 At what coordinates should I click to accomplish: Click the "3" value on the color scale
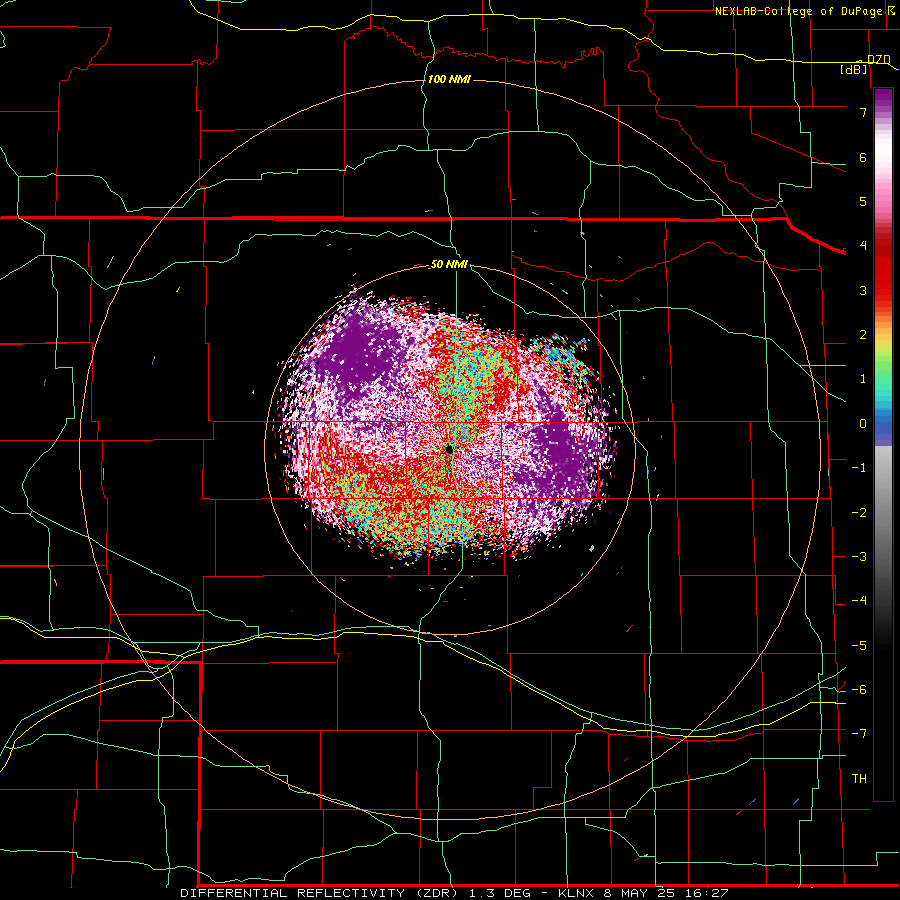863,290
